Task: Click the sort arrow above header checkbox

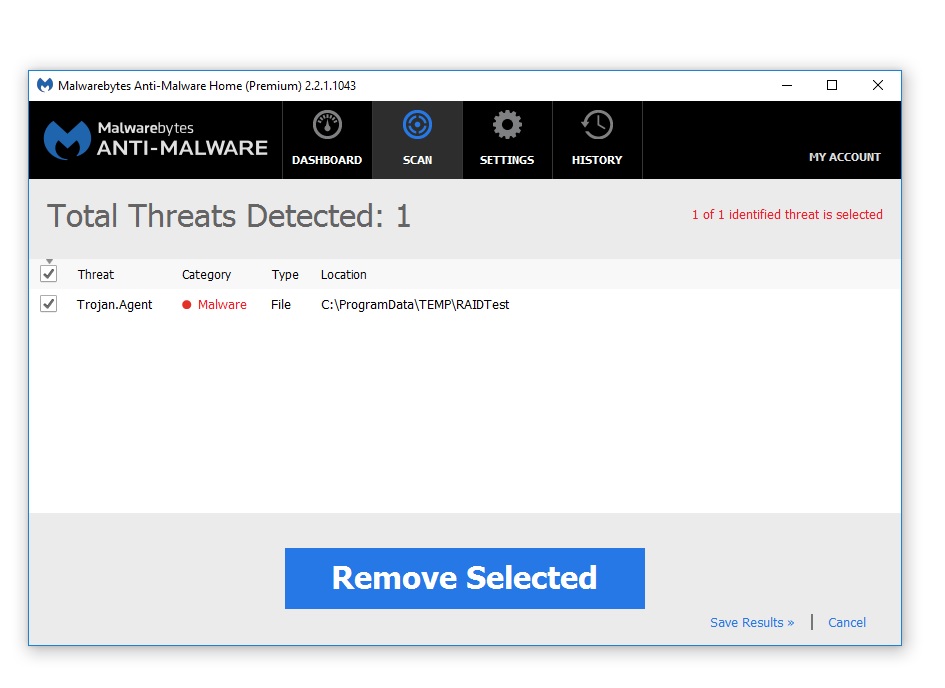Action: click(x=49, y=261)
